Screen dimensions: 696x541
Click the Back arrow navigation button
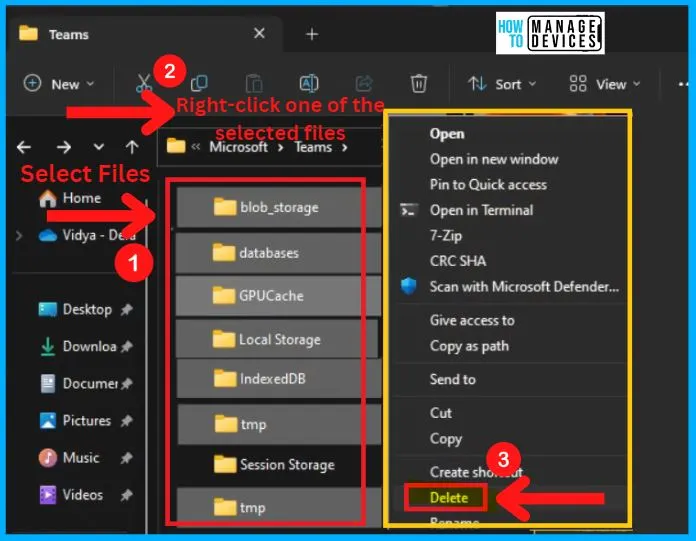pyautogui.click(x=24, y=147)
